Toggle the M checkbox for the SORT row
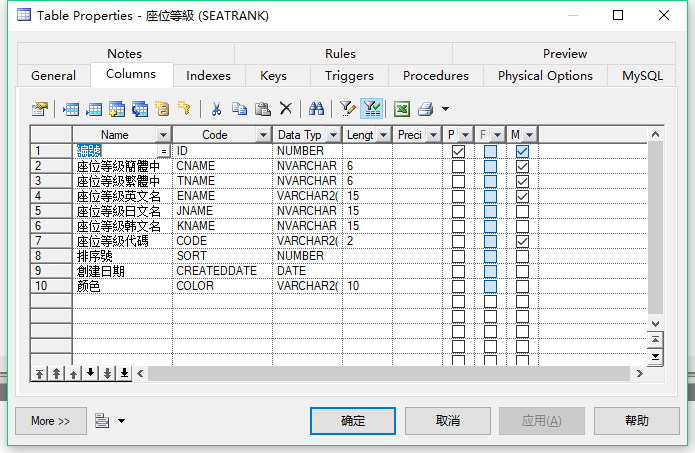The height and width of the screenshot is (453, 695). click(522, 257)
